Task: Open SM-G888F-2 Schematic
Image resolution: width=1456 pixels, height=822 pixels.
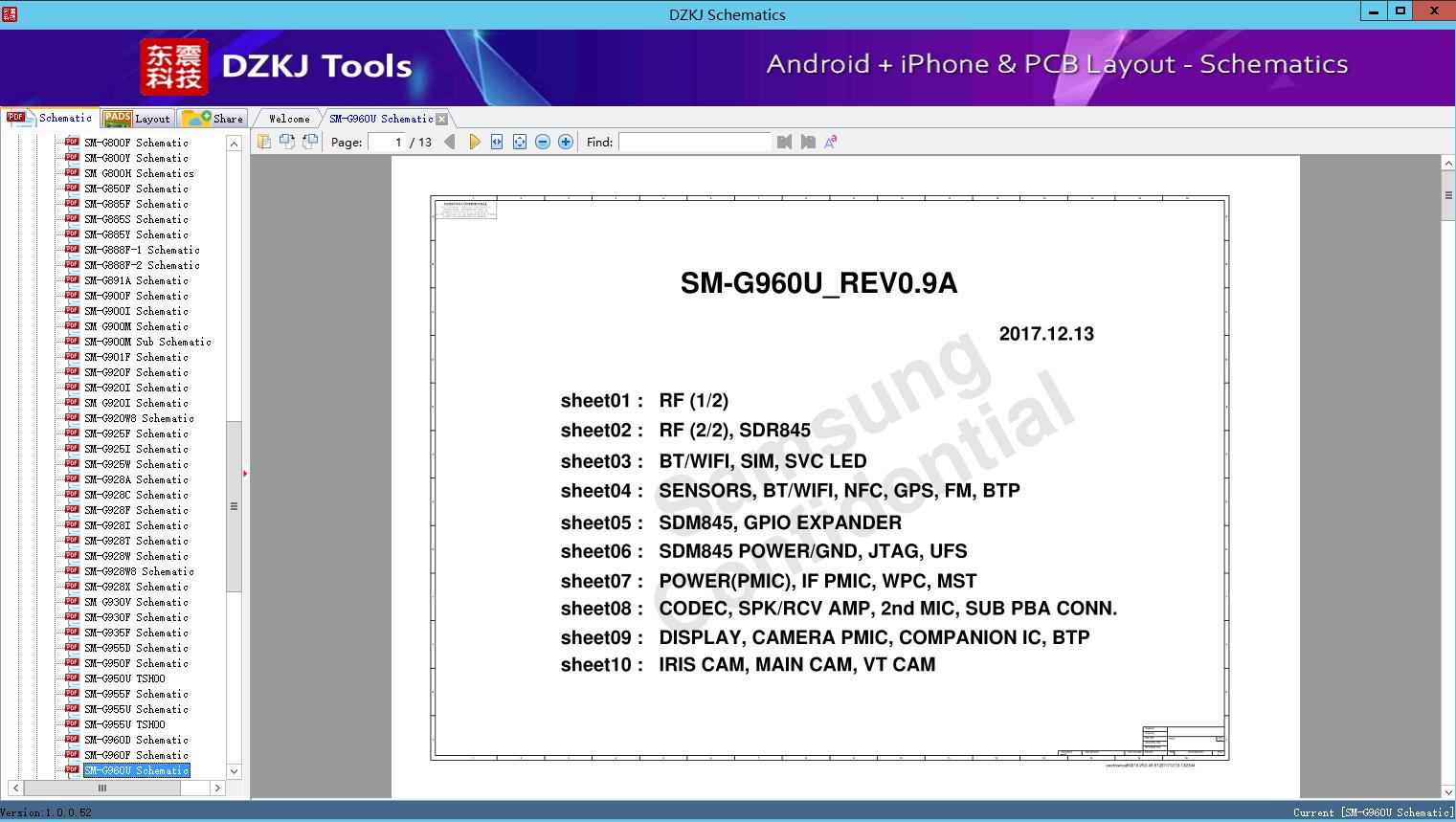Action: (x=142, y=265)
